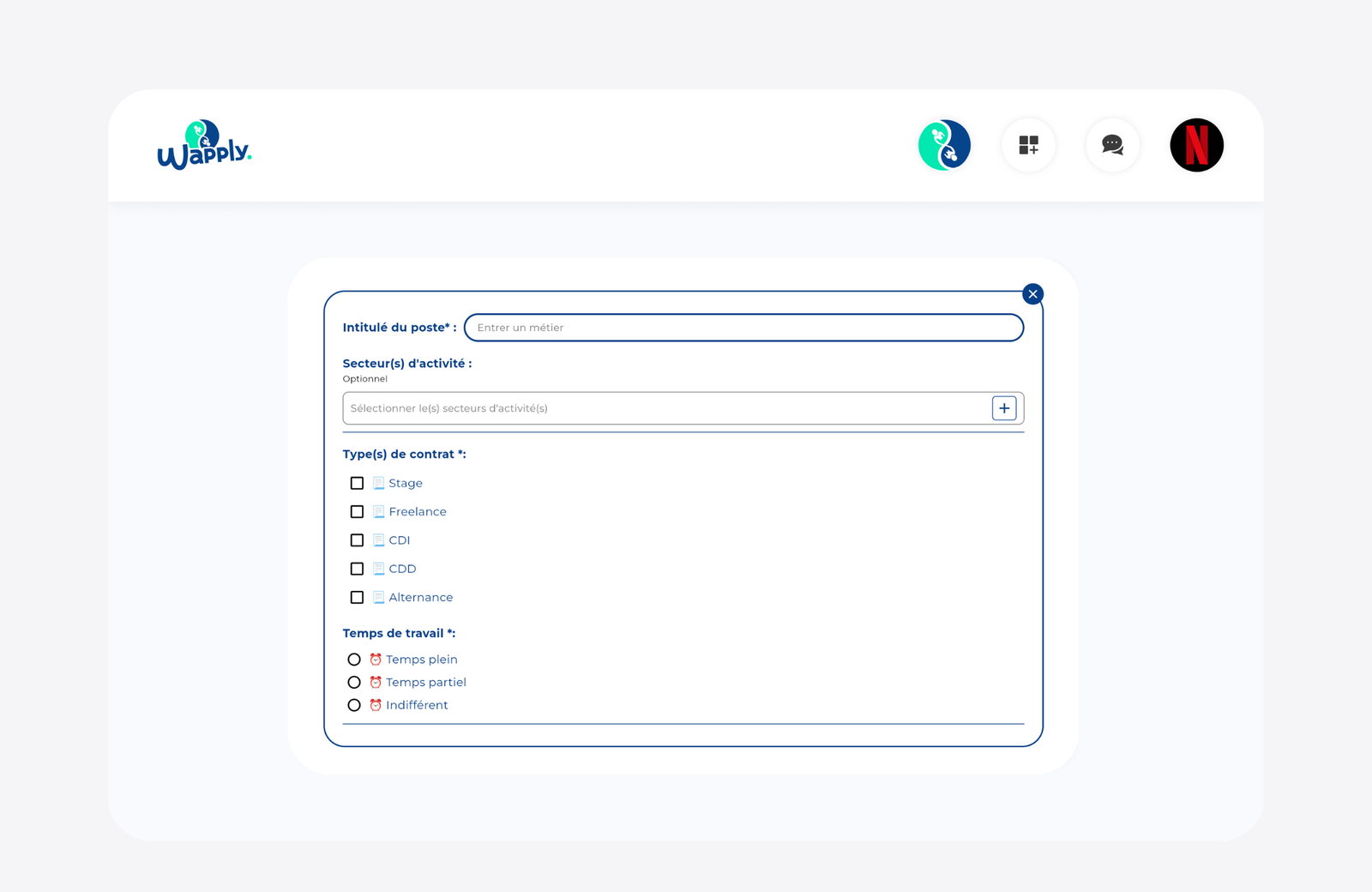Choose the Temps partiel radio option
The width and height of the screenshot is (1372, 892).
tap(354, 683)
